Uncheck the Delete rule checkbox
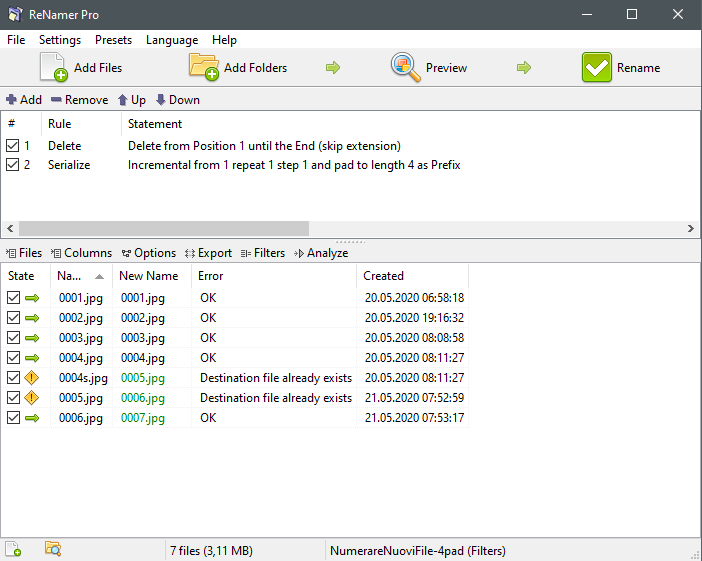 (13, 146)
